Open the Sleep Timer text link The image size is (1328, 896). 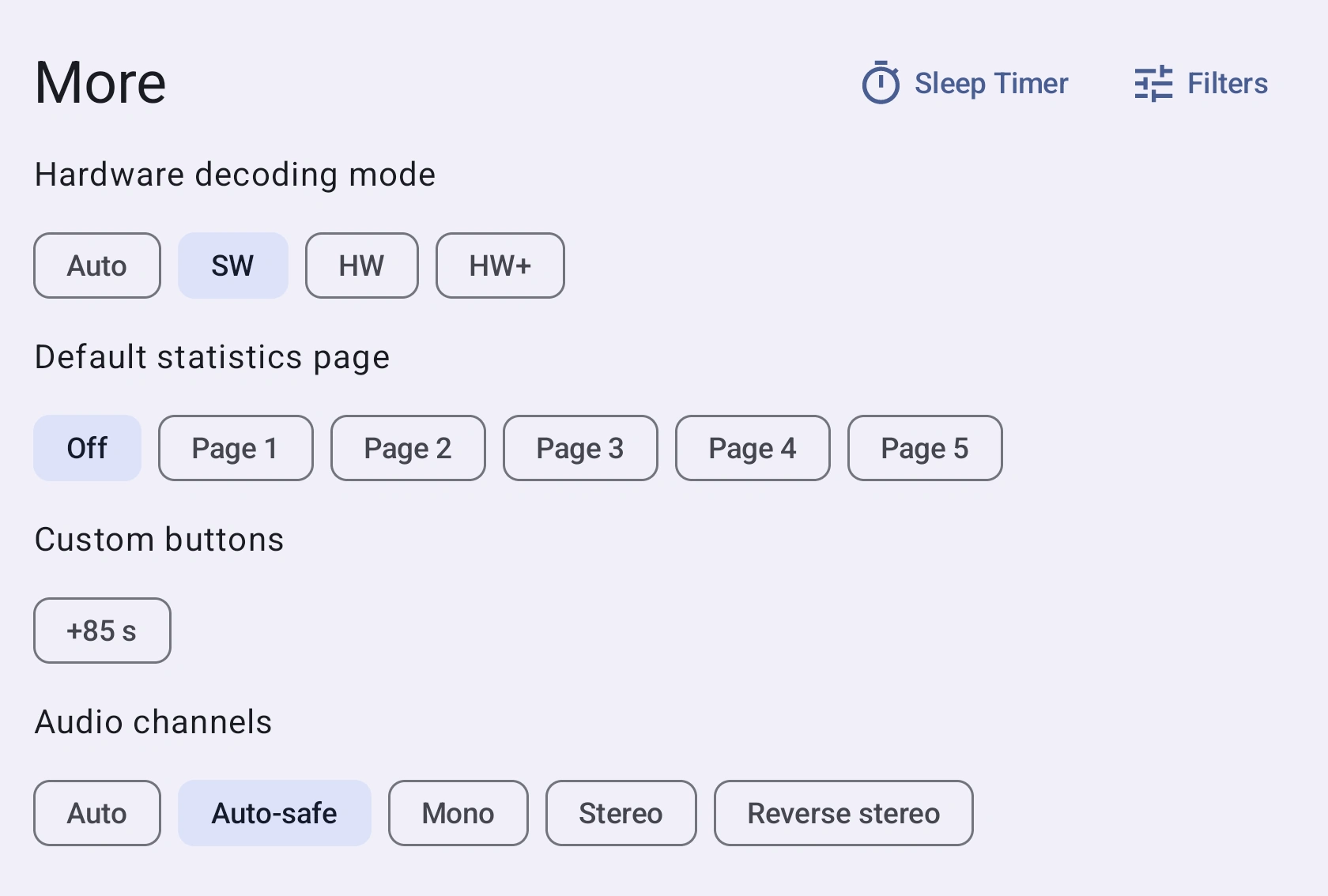tap(991, 84)
